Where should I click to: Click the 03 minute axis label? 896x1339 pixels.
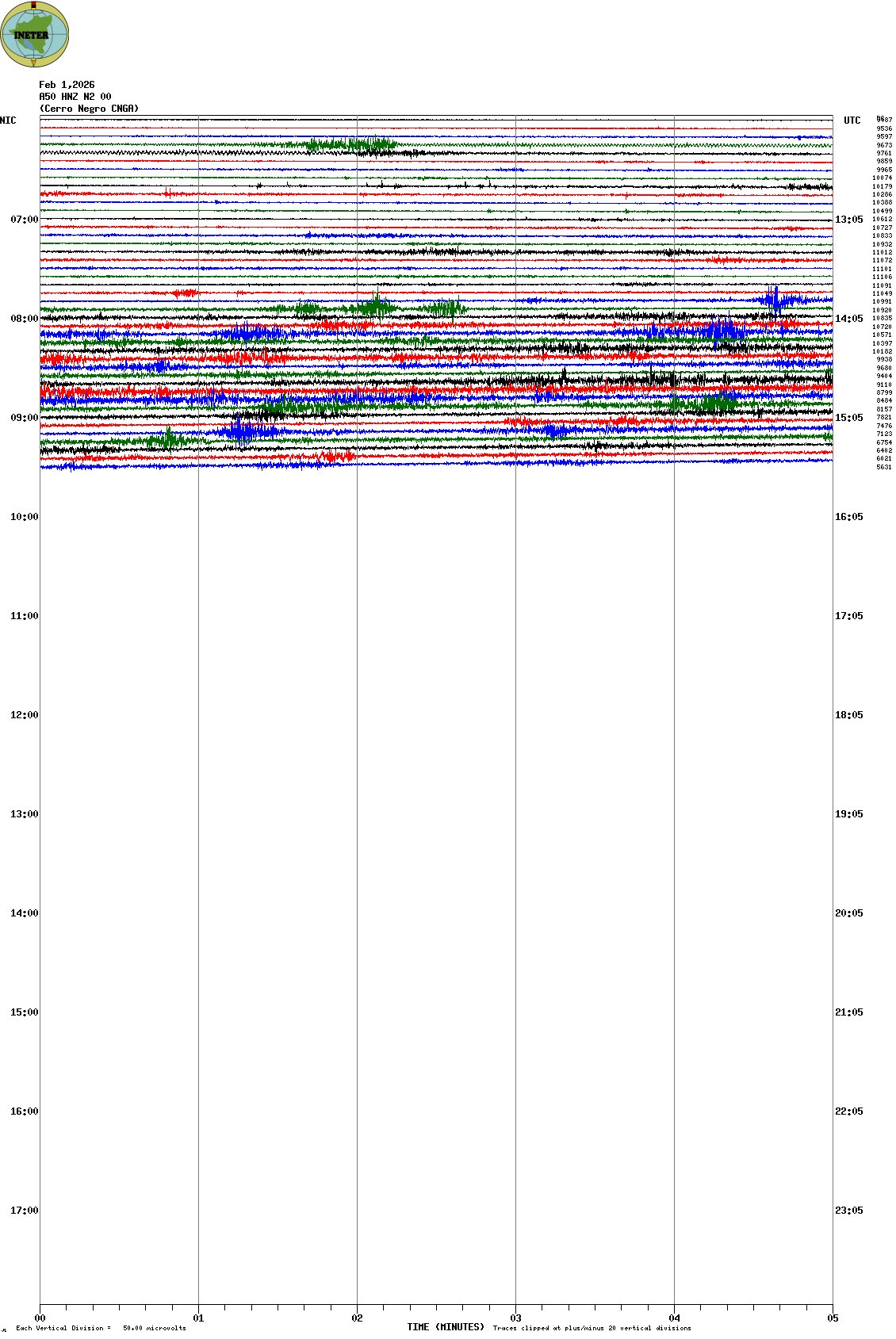click(516, 1318)
